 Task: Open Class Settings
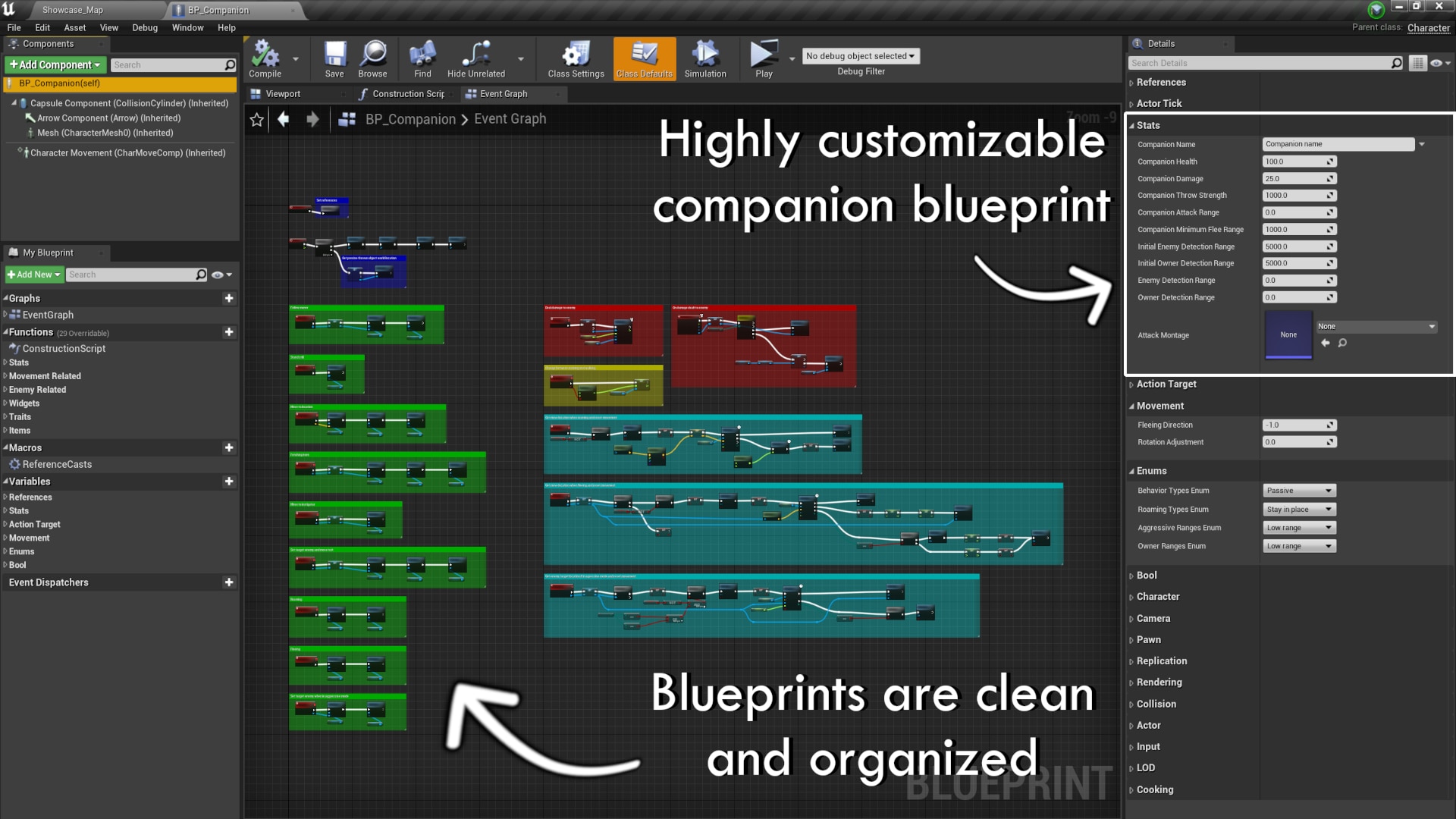(x=574, y=58)
